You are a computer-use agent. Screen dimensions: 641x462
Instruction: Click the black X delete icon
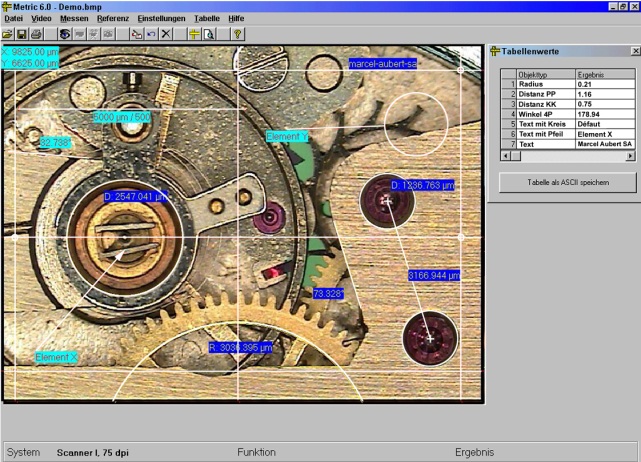(166, 33)
